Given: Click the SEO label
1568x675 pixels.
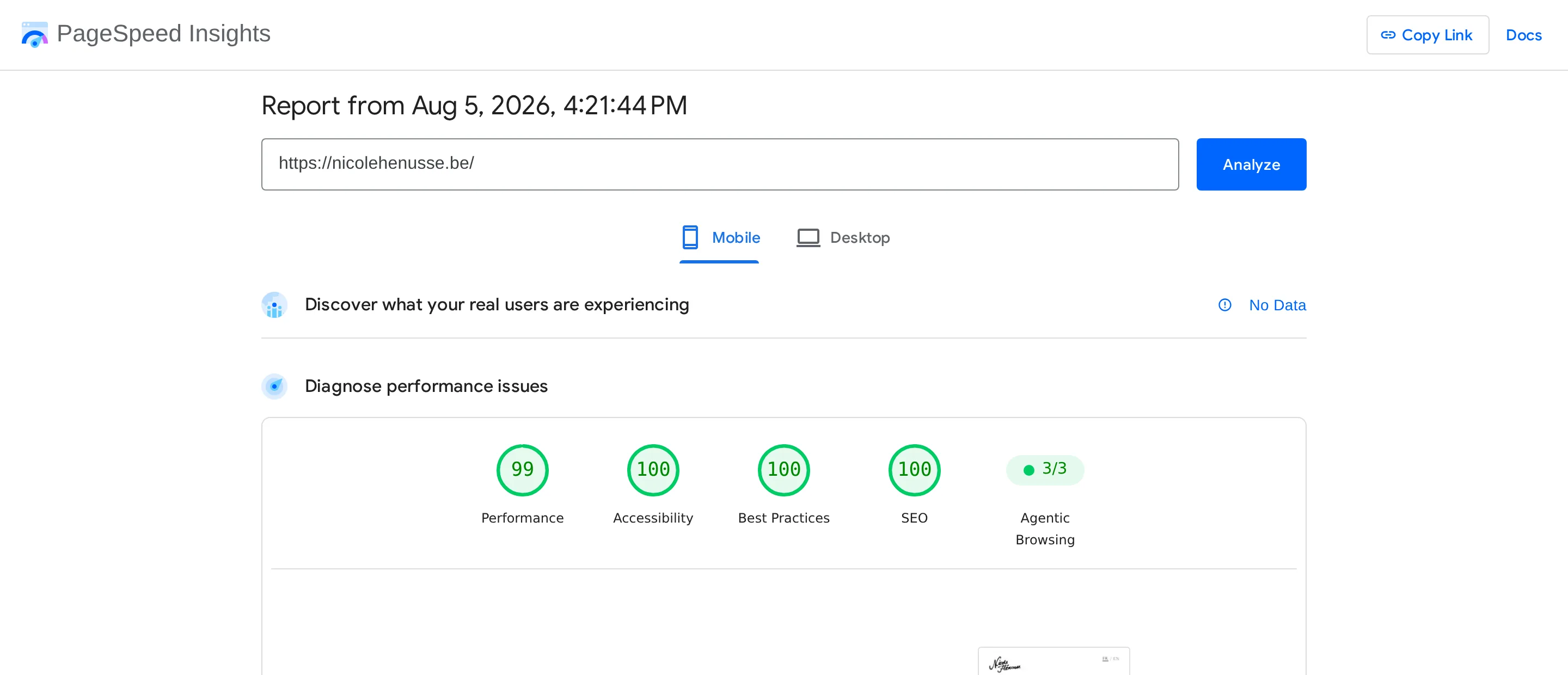Looking at the screenshot, I should (914, 518).
